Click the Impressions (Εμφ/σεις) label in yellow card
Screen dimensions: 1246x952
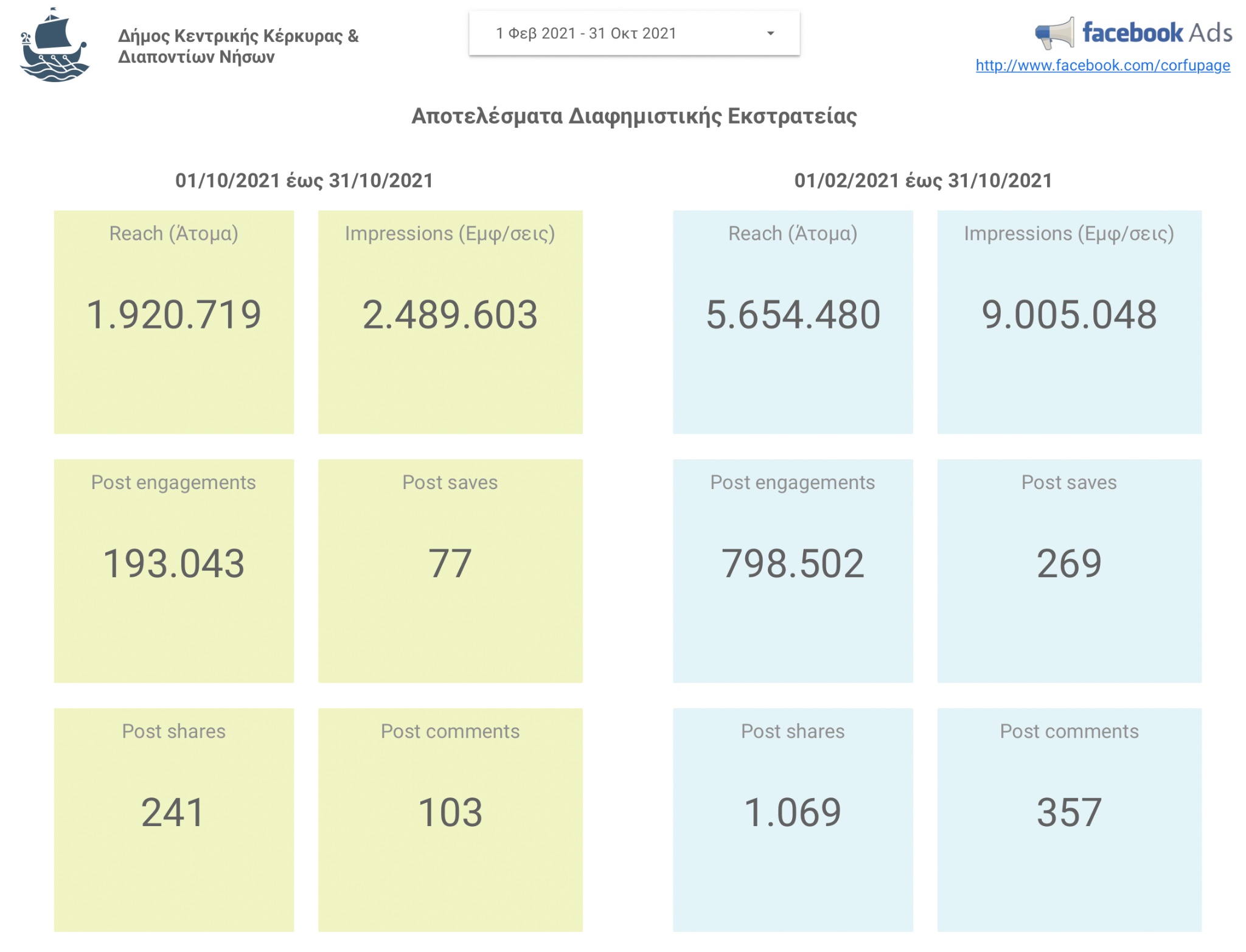click(x=450, y=234)
